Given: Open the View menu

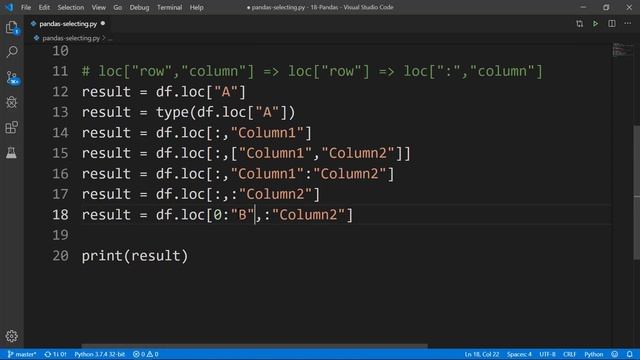Looking at the screenshot, I should (x=98, y=7).
